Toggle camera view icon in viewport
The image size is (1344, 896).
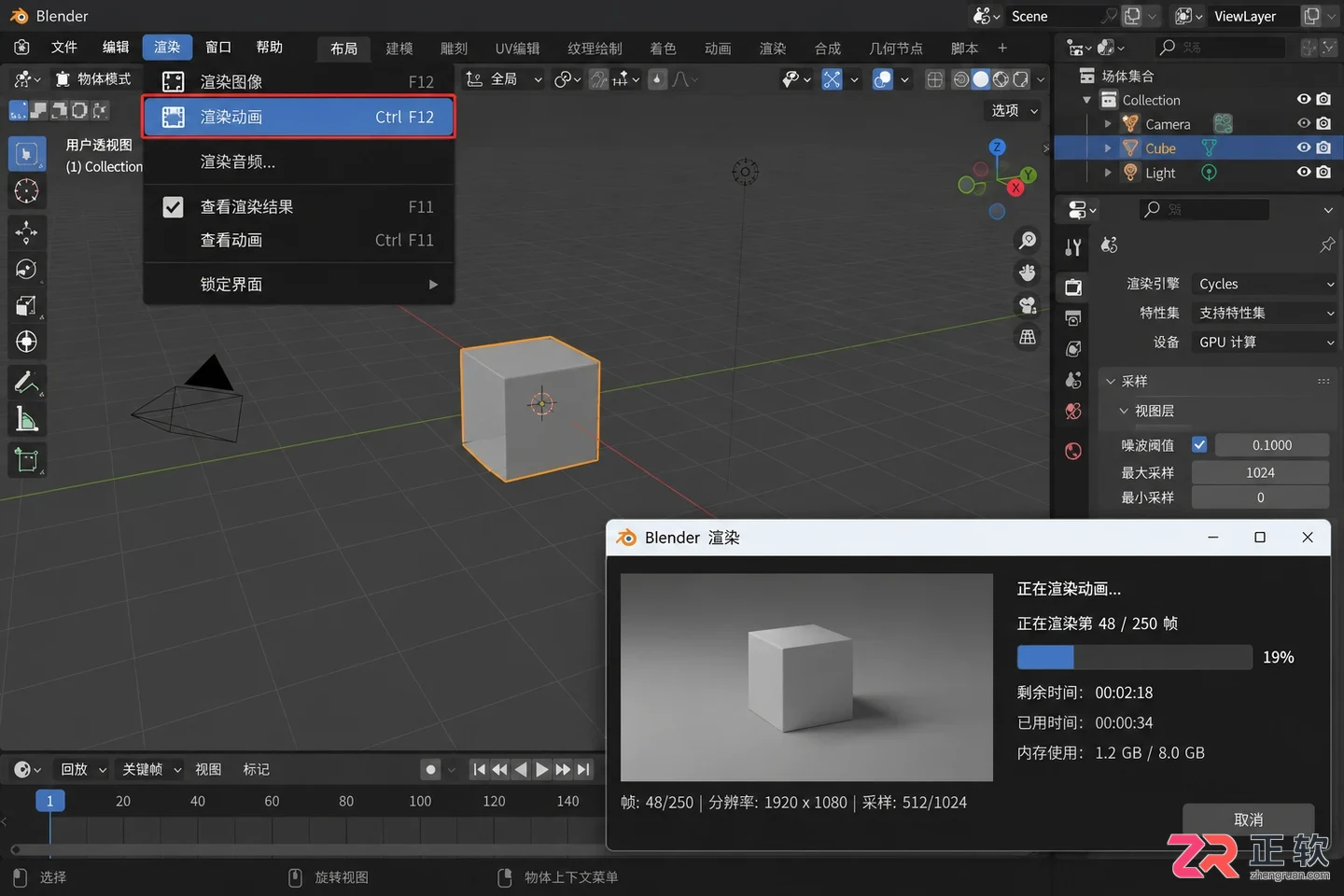click(1028, 305)
